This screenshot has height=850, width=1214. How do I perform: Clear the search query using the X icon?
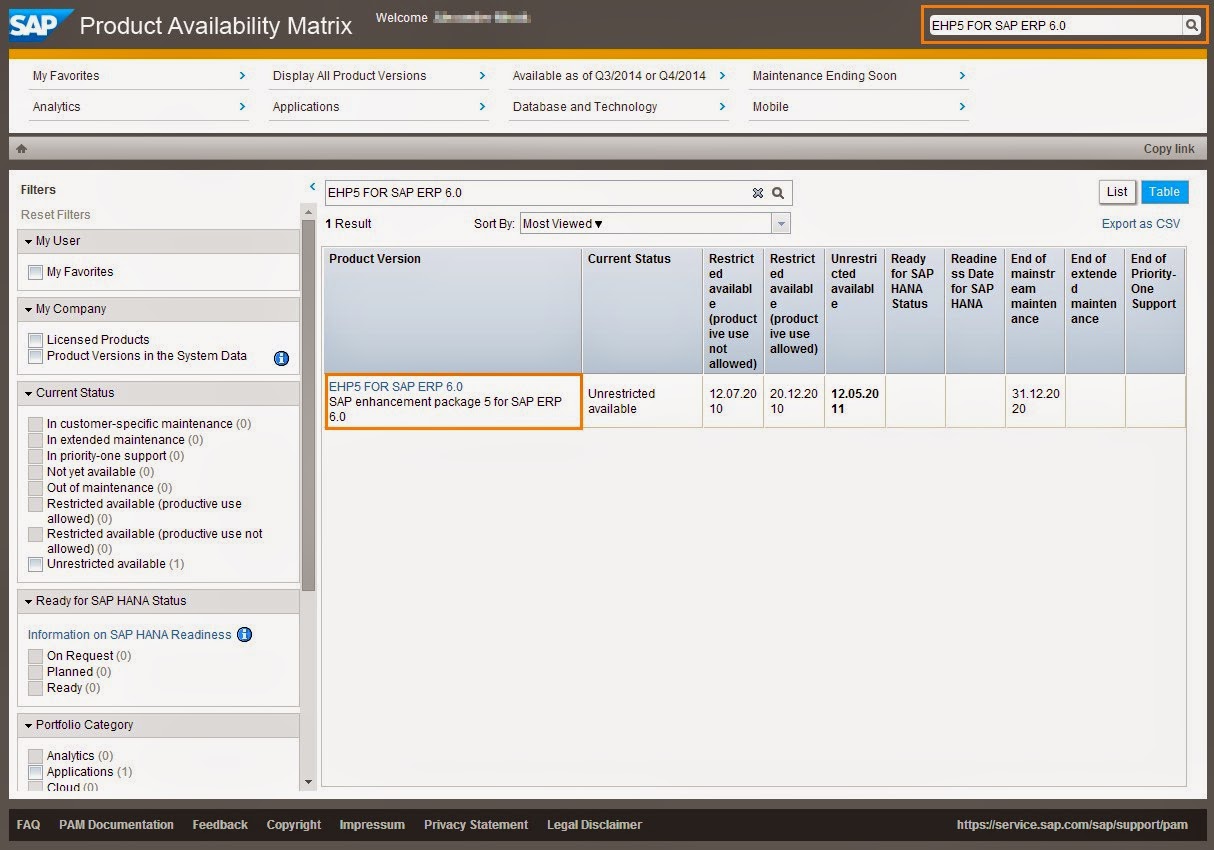pyautogui.click(x=759, y=192)
